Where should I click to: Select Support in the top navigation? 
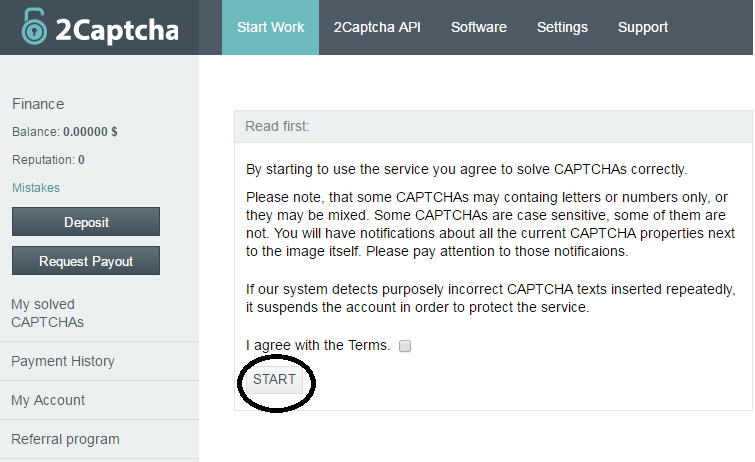(x=642, y=27)
